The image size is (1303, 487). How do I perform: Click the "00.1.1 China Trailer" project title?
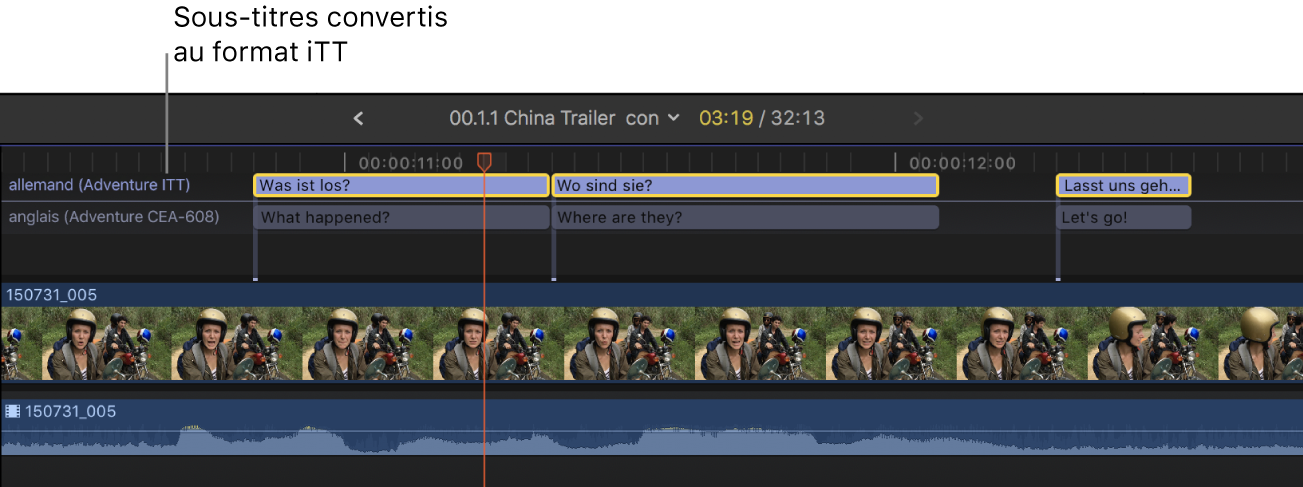click(532, 118)
